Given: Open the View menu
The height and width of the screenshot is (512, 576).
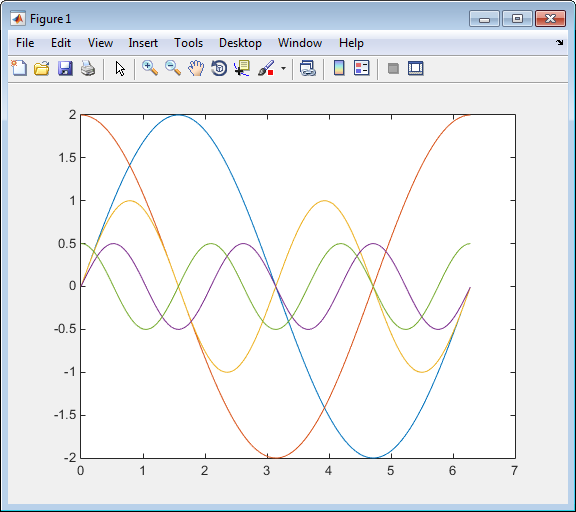Looking at the screenshot, I should click(x=100, y=43).
